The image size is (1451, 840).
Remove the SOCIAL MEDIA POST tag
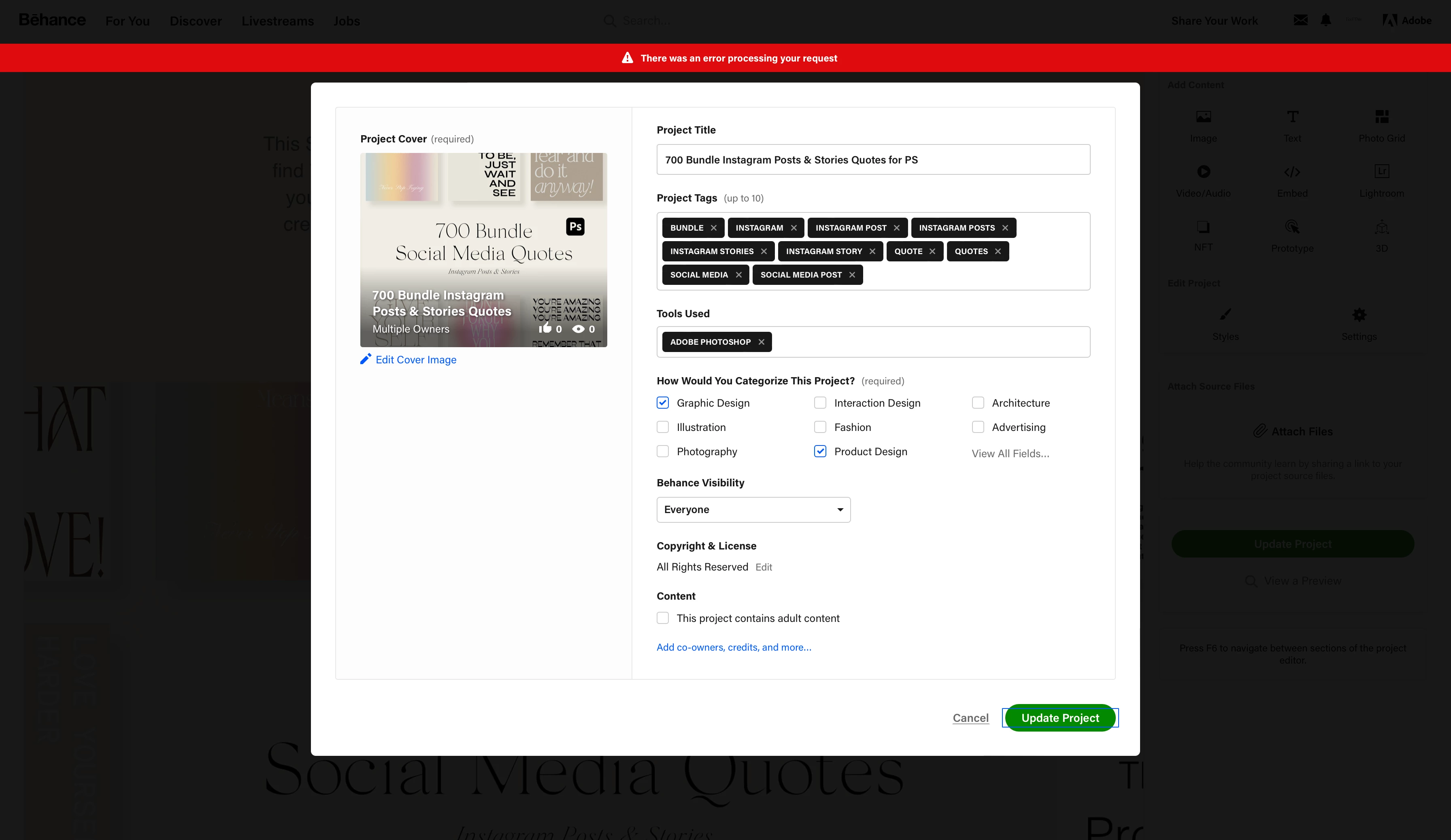(851, 275)
